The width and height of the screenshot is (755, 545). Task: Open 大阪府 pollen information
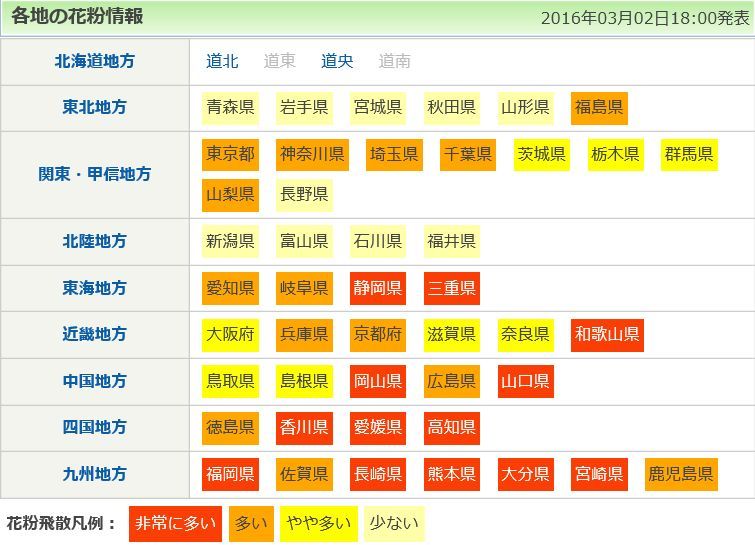(230, 335)
